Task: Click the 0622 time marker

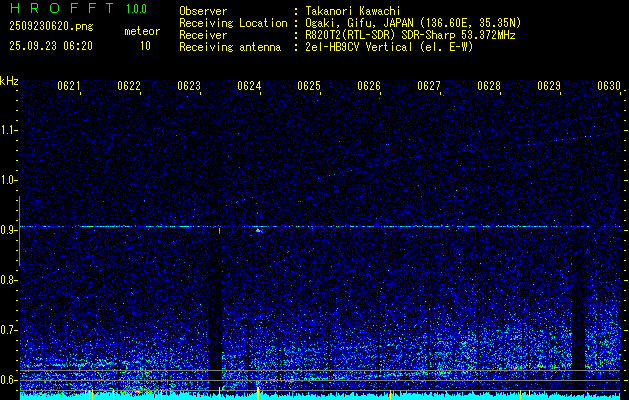Action: [x=129, y=86]
